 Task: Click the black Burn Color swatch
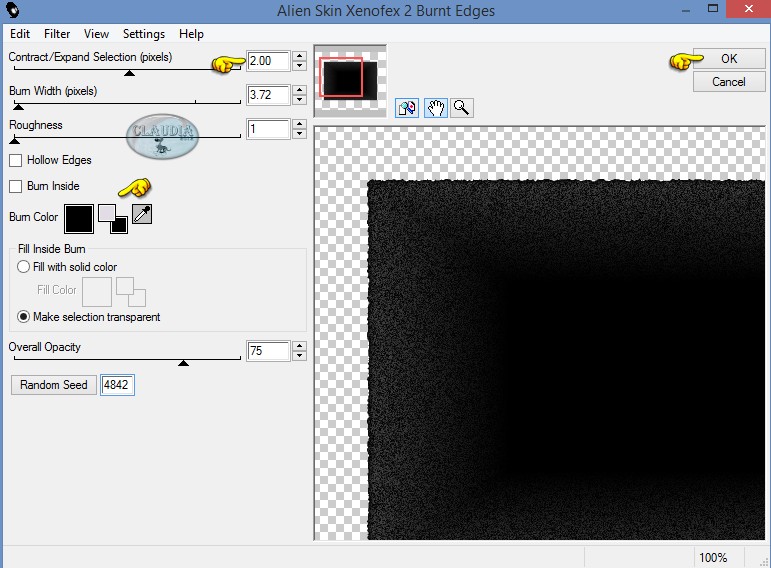click(79, 219)
